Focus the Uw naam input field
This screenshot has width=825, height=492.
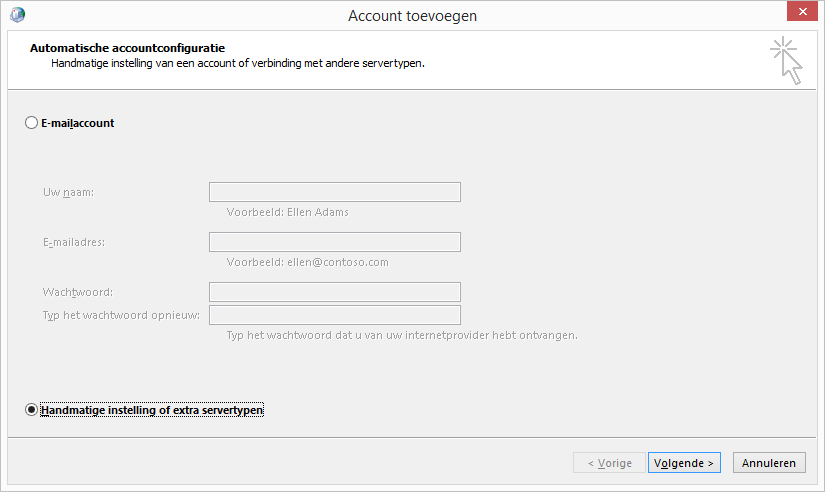click(335, 192)
